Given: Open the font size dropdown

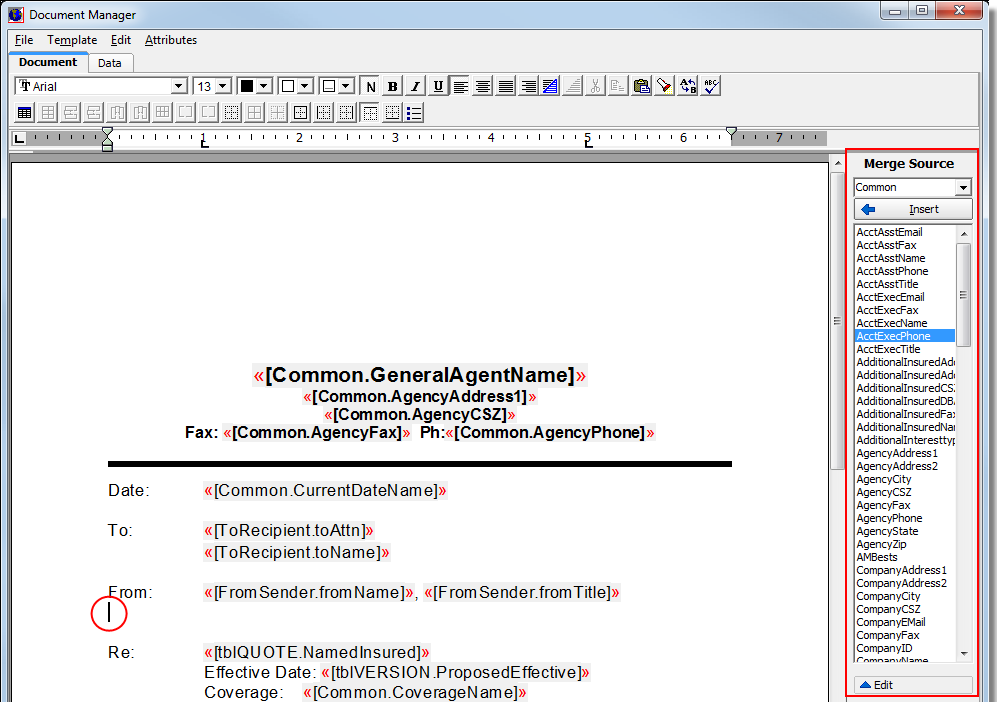Looking at the screenshot, I should 222,87.
